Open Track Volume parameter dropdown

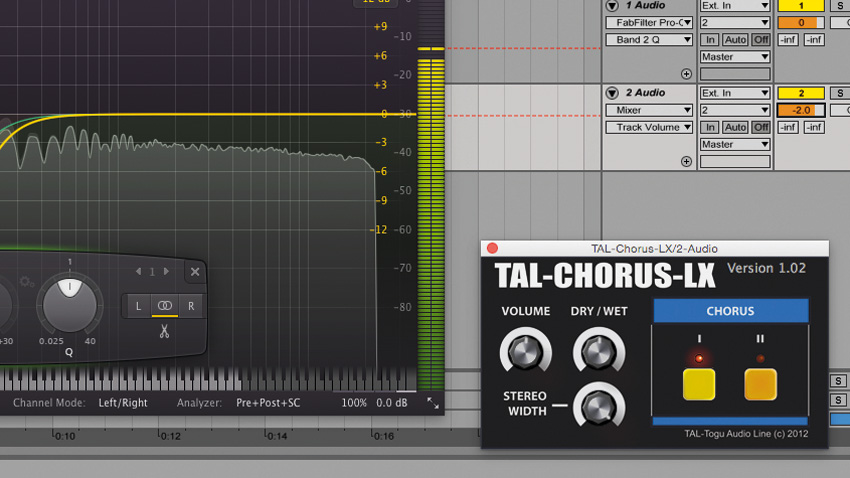coord(649,127)
